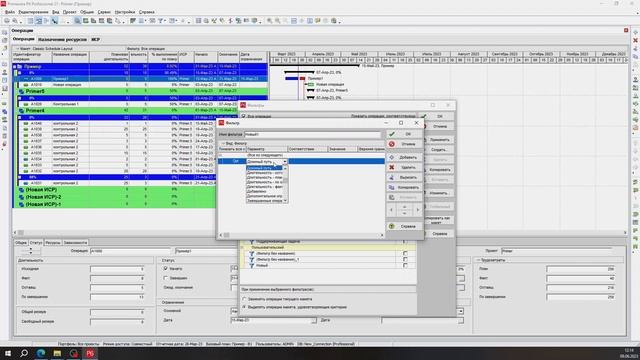Click the Соответствие column header
Image resolution: width=640 pixels, height=360 pixels.
tap(307, 149)
